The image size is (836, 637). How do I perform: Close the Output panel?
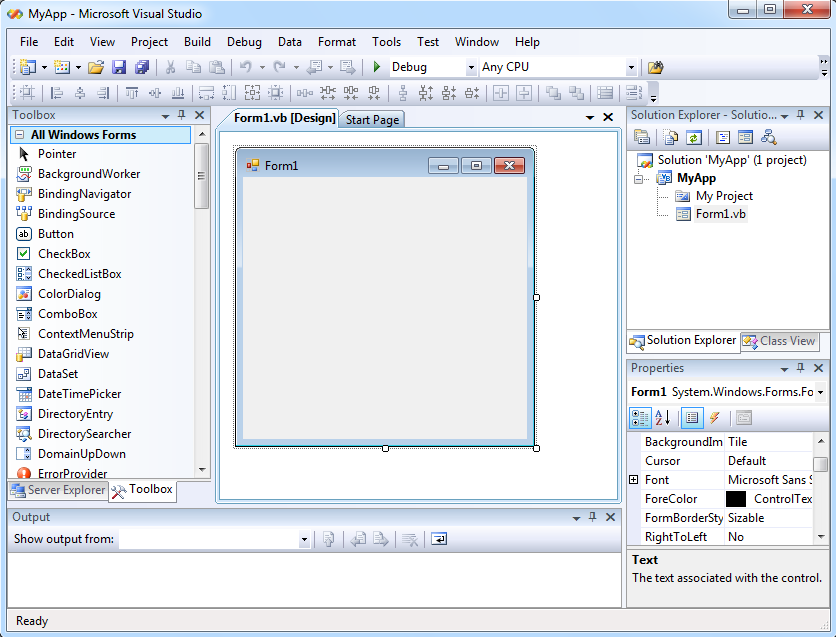pyautogui.click(x=610, y=517)
